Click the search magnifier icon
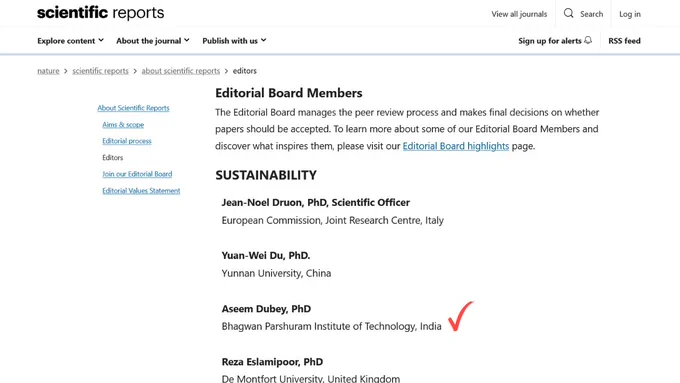Viewport: 680px width, 383px height. (x=569, y=13)
